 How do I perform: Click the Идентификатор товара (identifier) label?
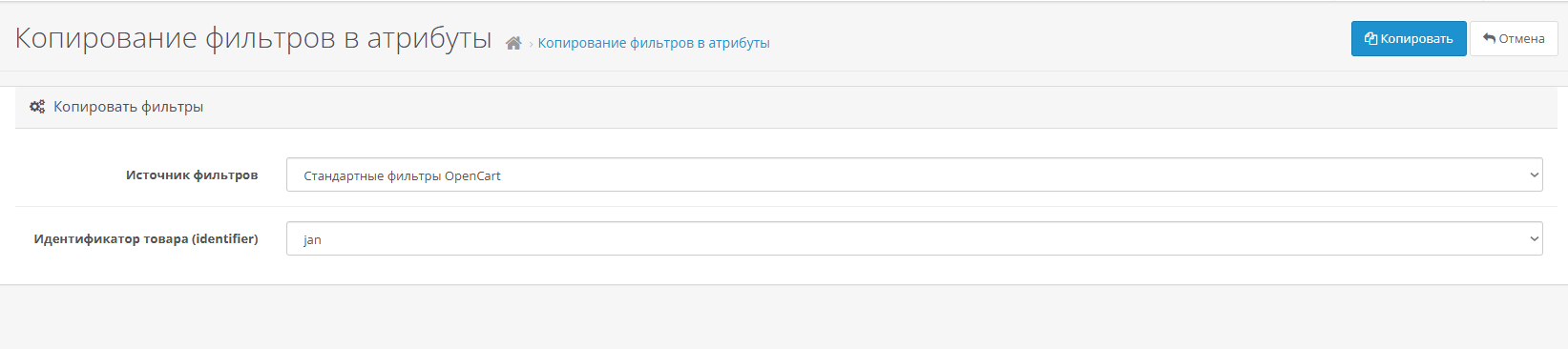click(146, 239)
